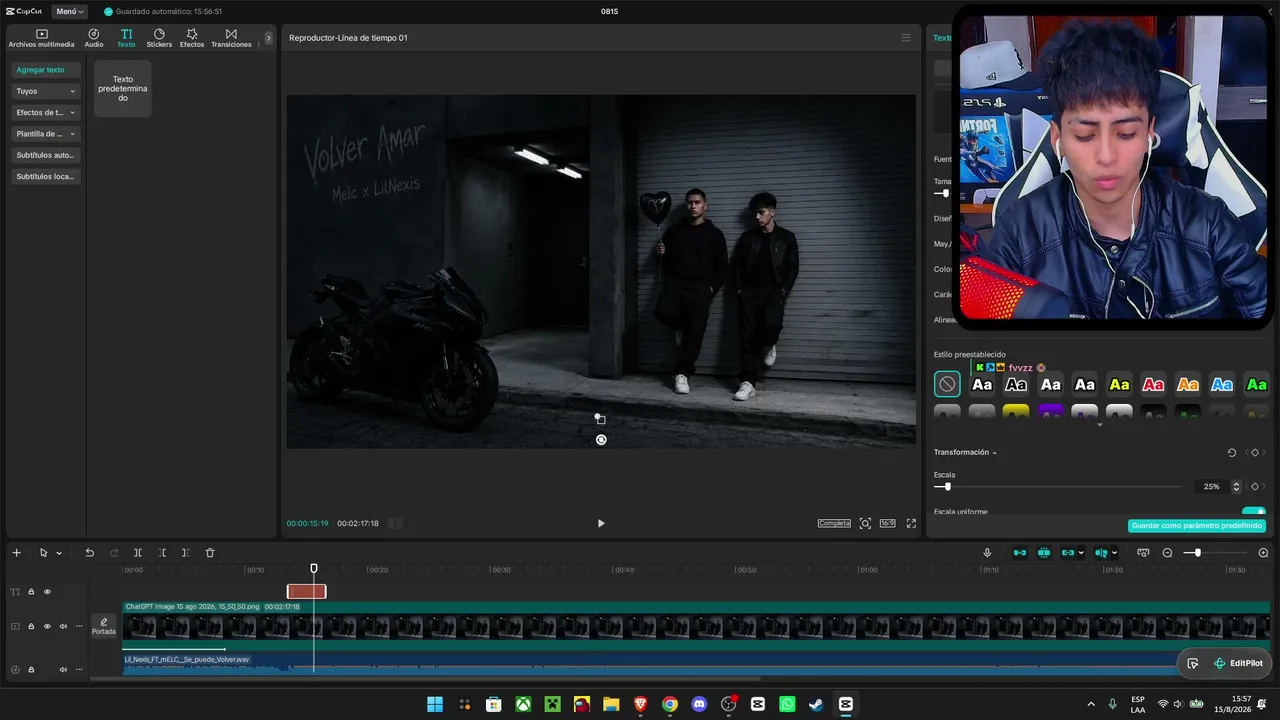Viewport: 1280px width, 720px height.
Task: Reset the Transformación settings
Action: coord(1232,453)
